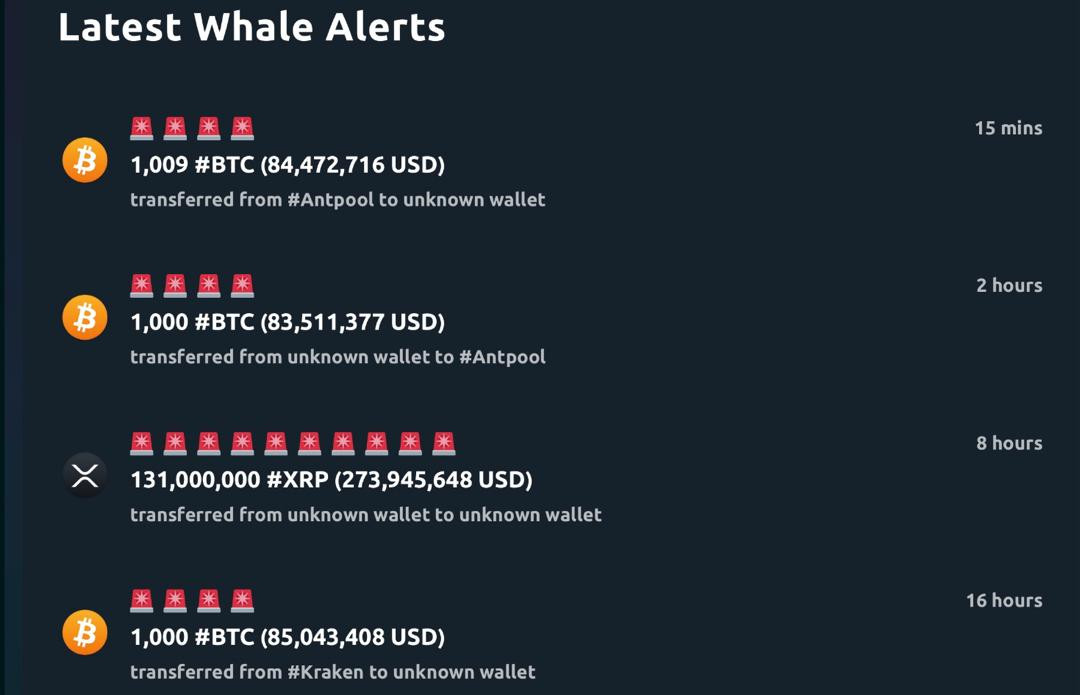Click the Bitcoin icon beside the Kraken transfer alert
1080x695 pixels.
click(85, 633)
